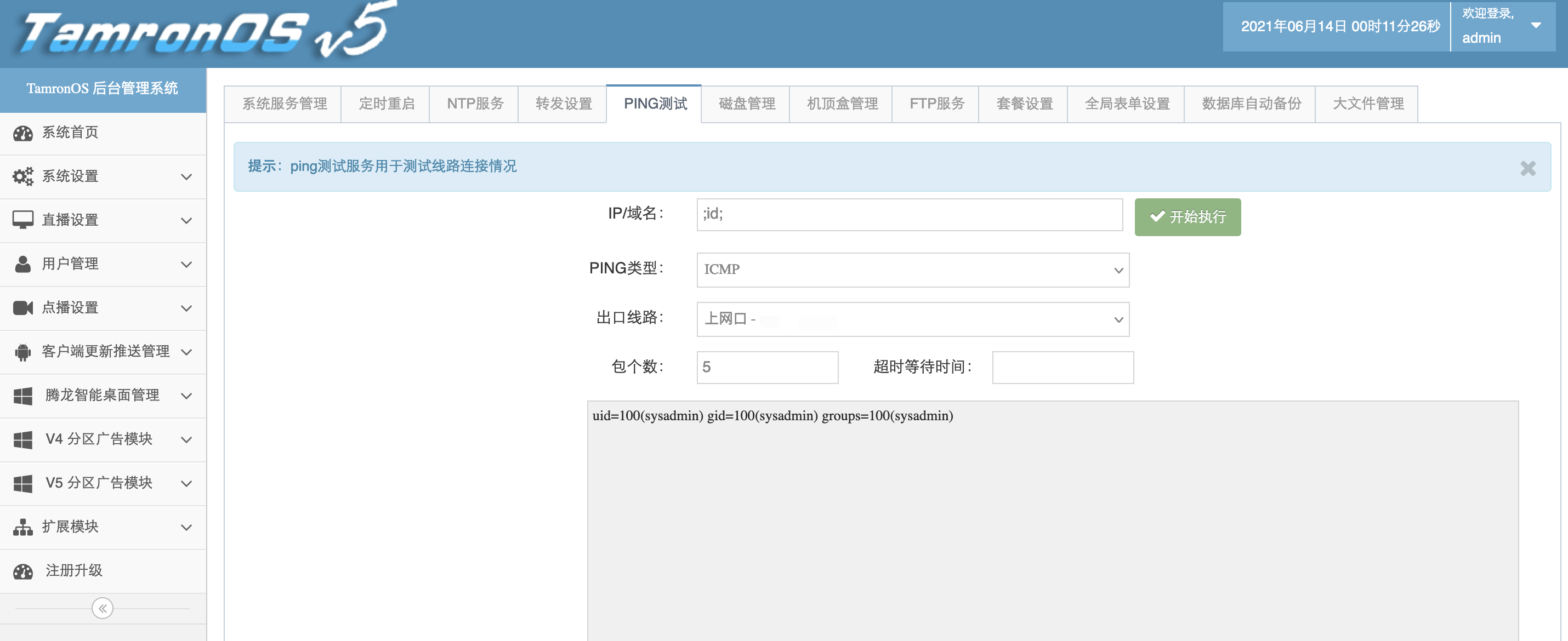Screen dimensions: 1568x641
Task: Collapse the sidebar with the double-arrow button
Action: click(103, 608)
